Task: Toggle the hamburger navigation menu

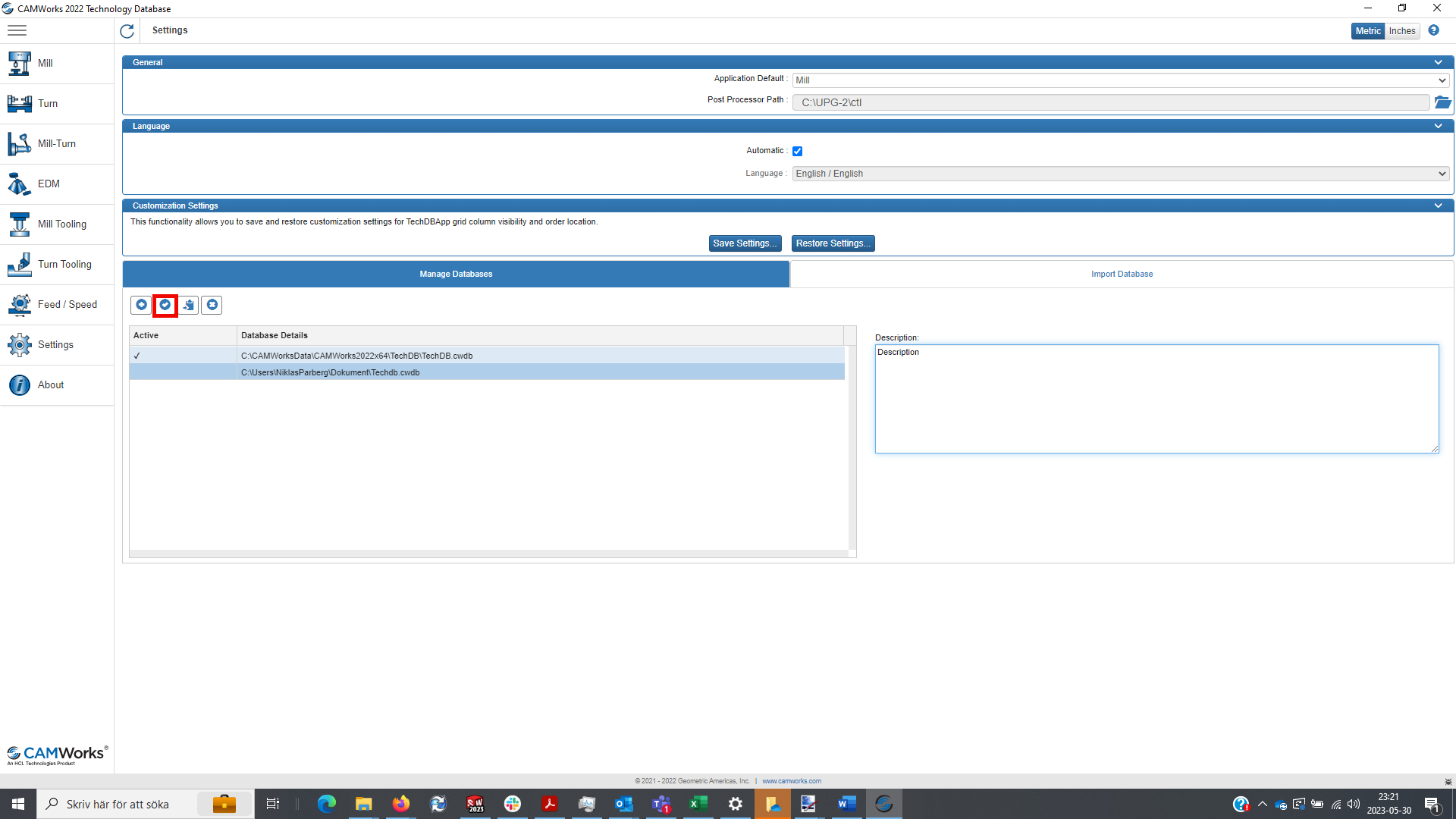Action: pyautogui.click(x=17, y=30)
